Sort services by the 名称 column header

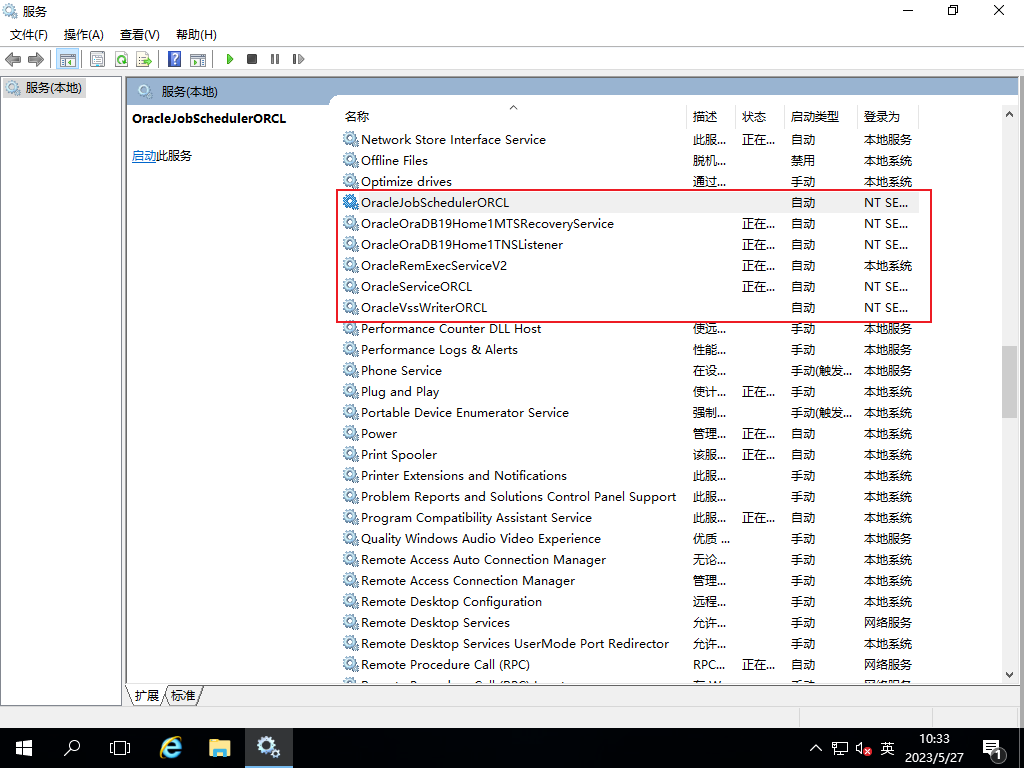coord(357,117)
